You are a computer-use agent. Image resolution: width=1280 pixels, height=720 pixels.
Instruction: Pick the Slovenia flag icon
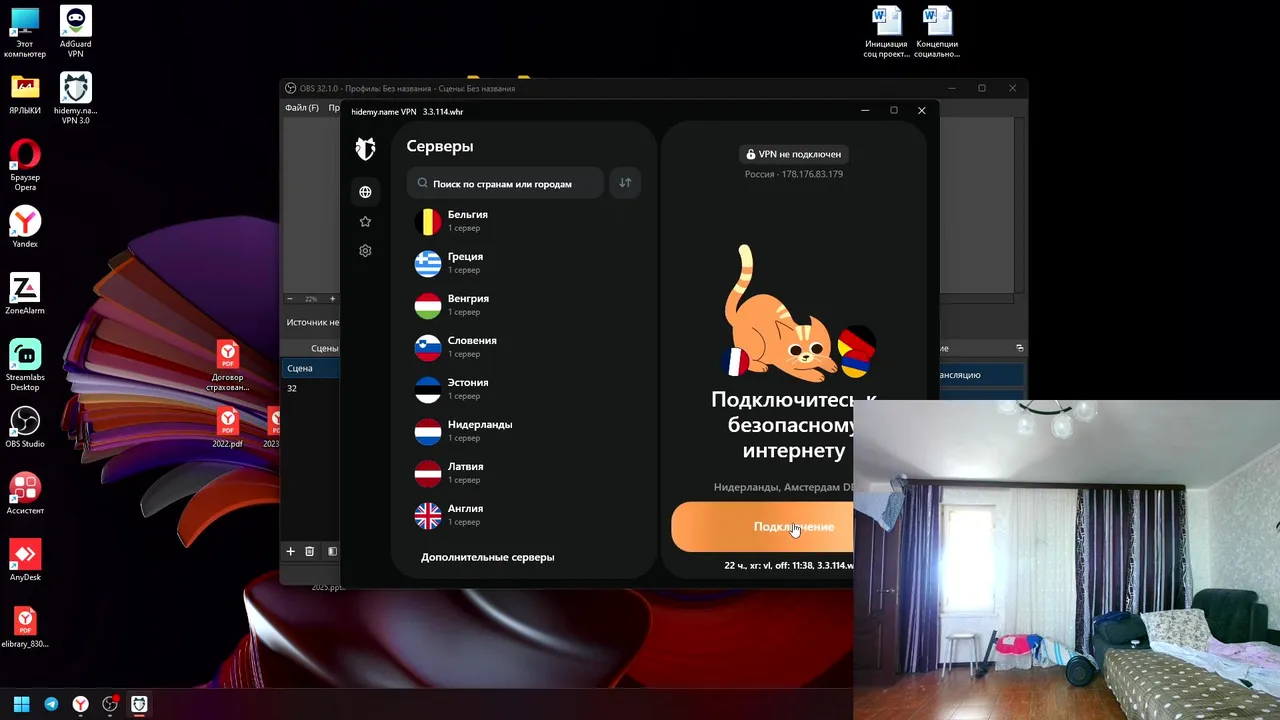pyautogui.click(x=428, y=347)
